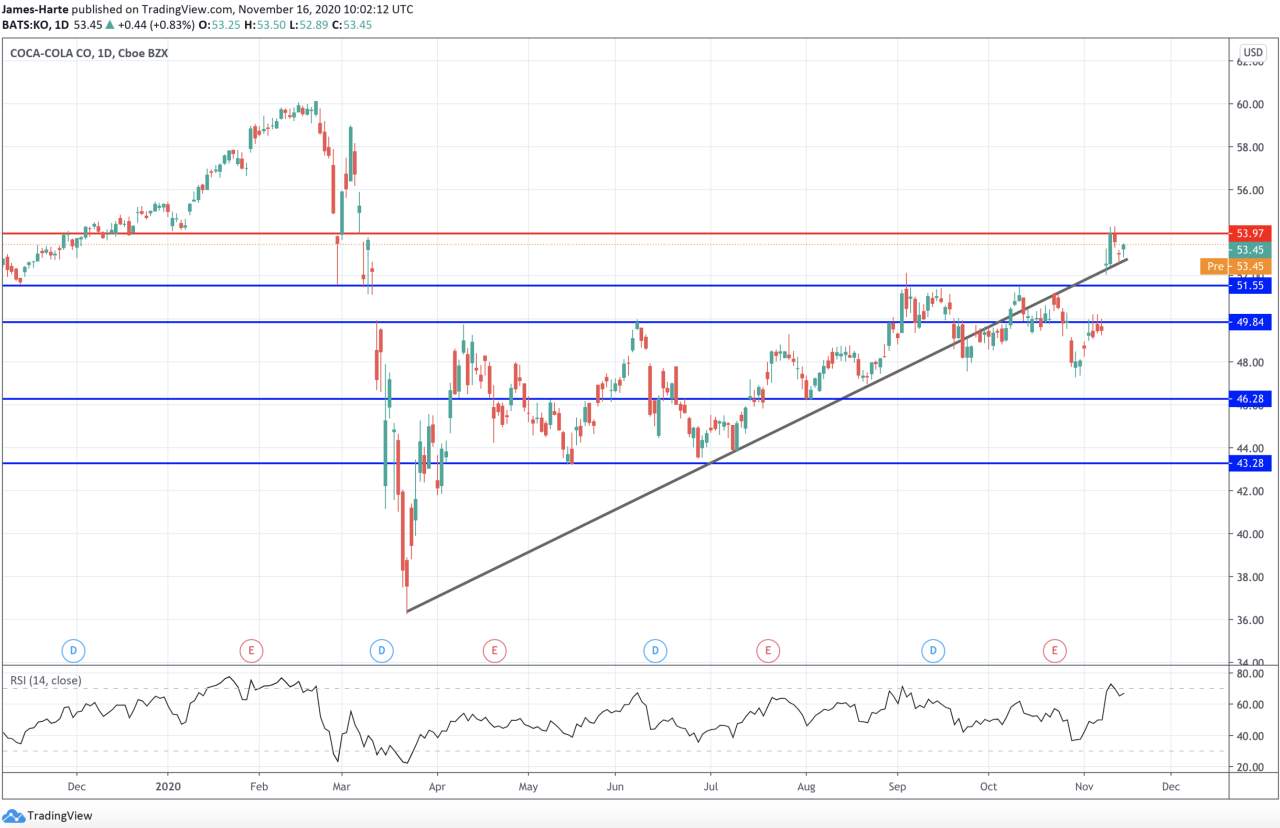Click the 20.00 RSI scale label
Screen dimensions: 1280x828
1250,767
